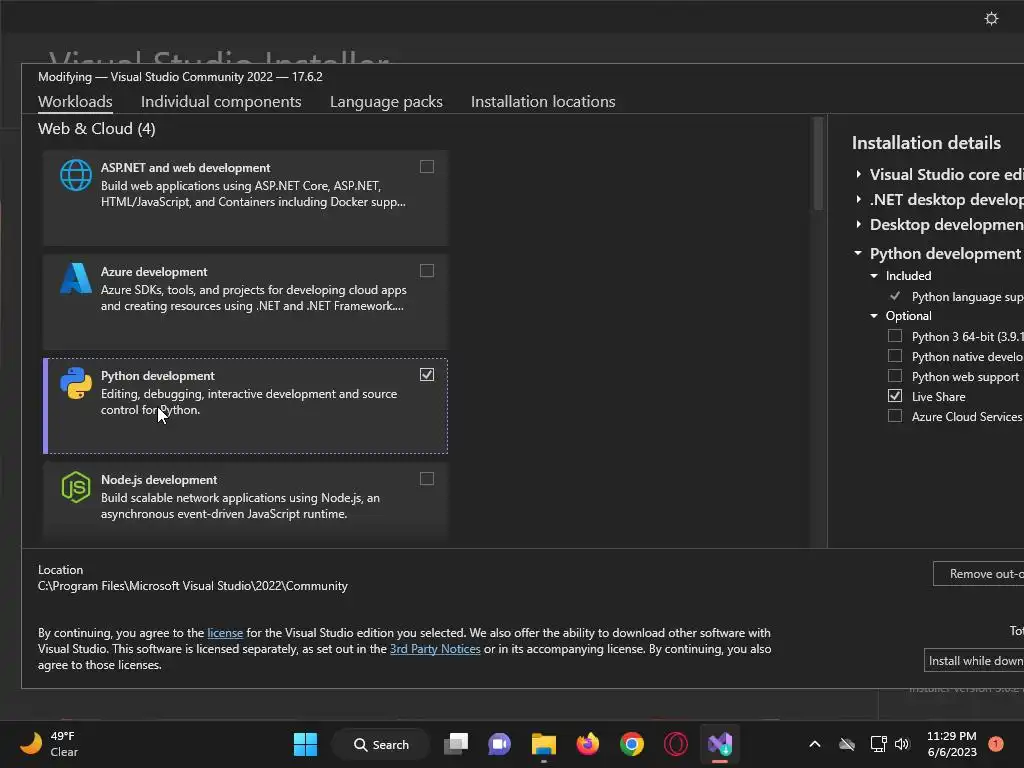Collapse the Python development details node
The height and width of the screenshot is (768, 1024).
(858, 253)
